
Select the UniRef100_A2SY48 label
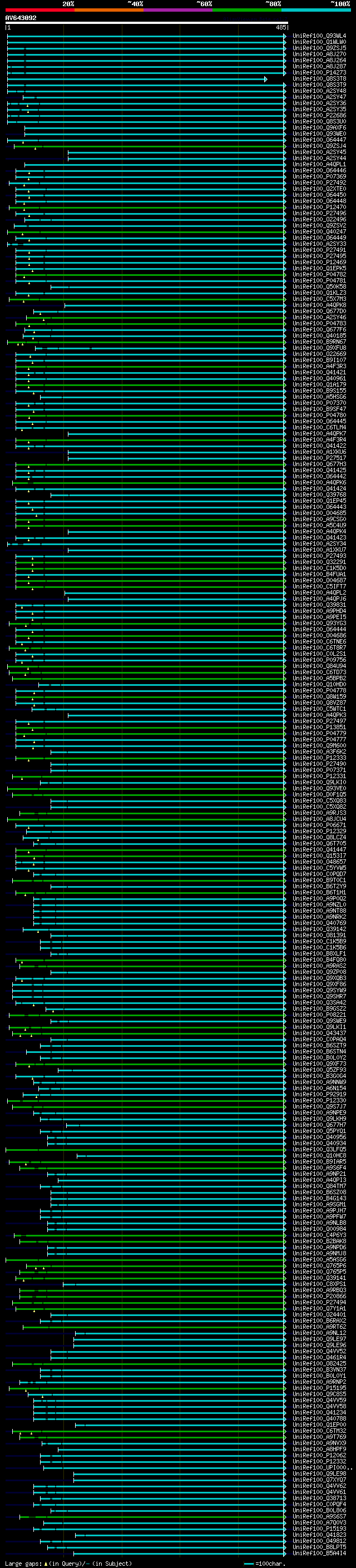point(319,91)
